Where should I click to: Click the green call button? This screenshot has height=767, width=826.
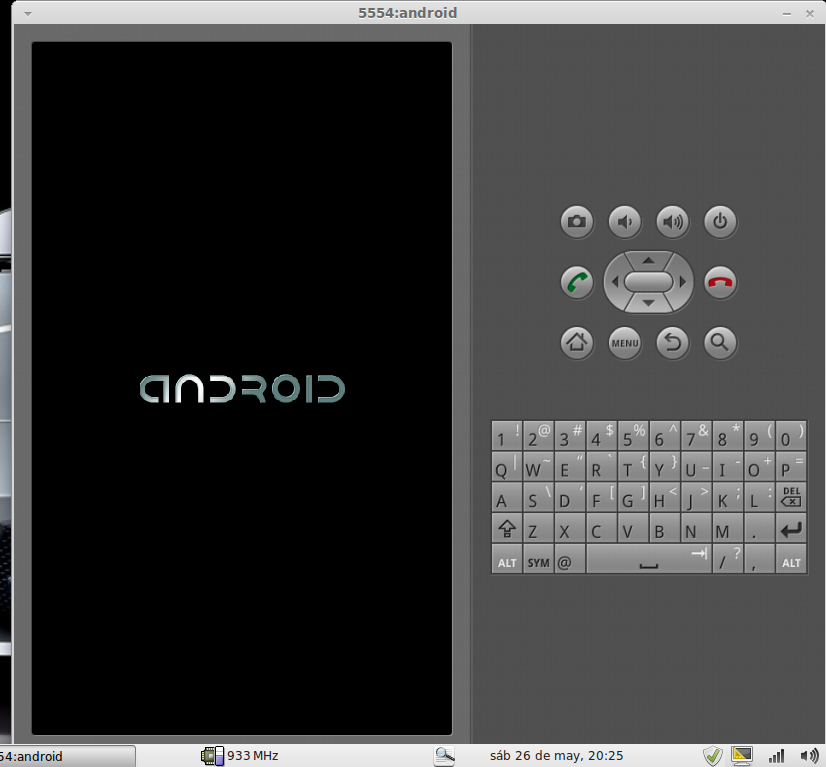click(577, 282)
